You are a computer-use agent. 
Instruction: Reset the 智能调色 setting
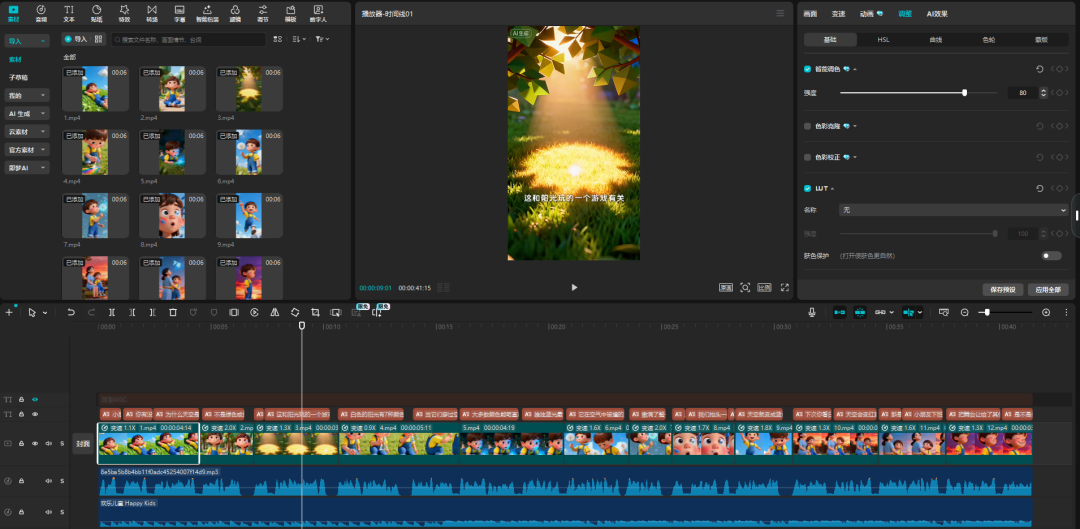coord(1040,69)
